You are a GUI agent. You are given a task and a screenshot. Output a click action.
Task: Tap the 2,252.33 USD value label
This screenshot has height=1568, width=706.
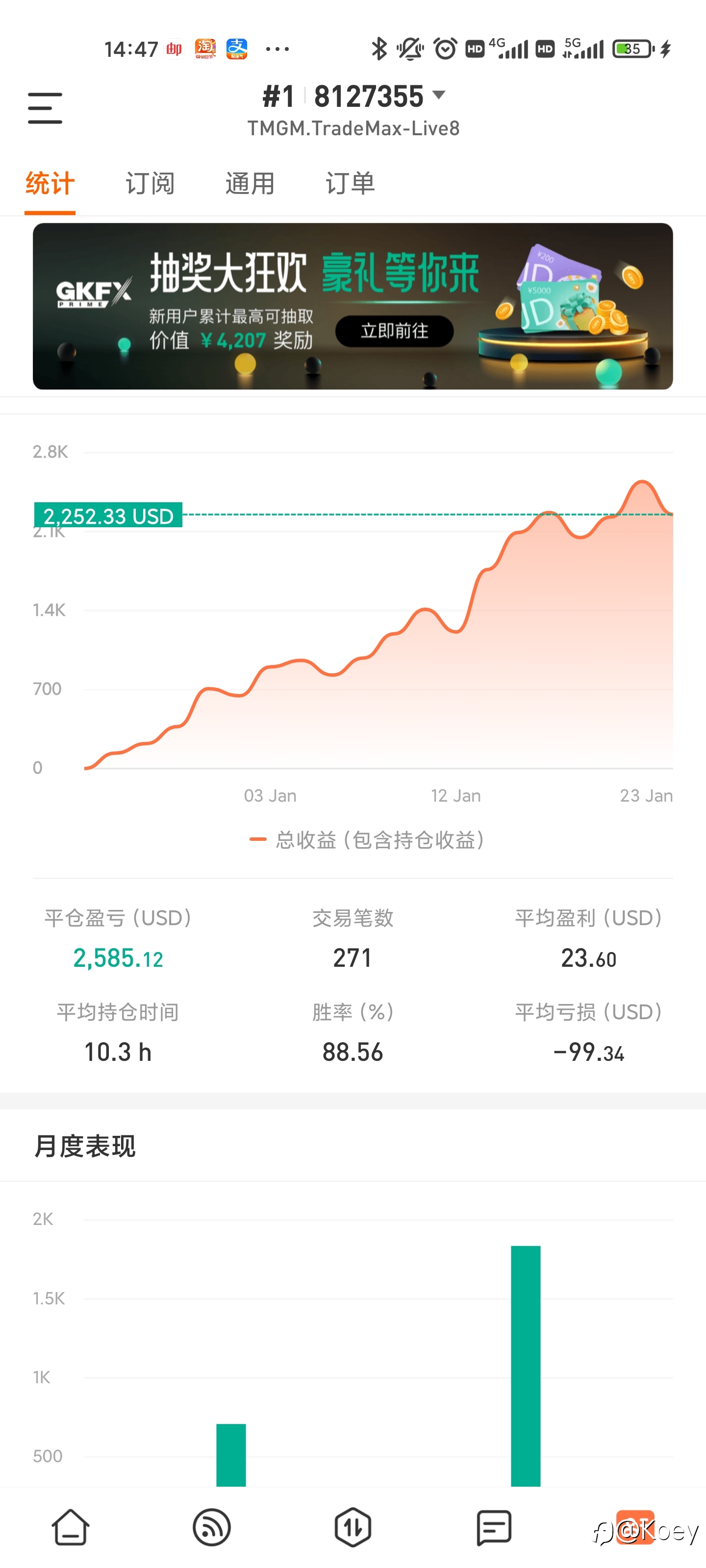tap(108, 515)
